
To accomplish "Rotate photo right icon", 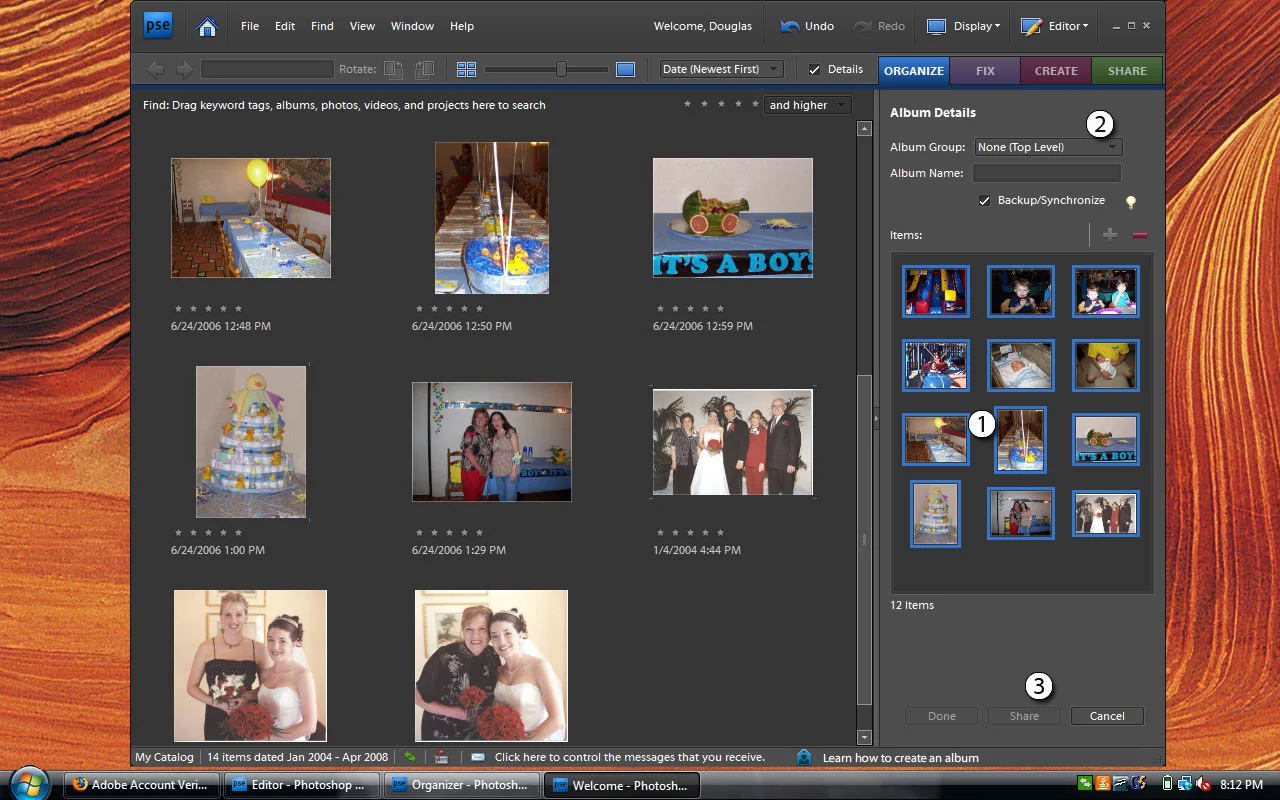I will (424, 69).
